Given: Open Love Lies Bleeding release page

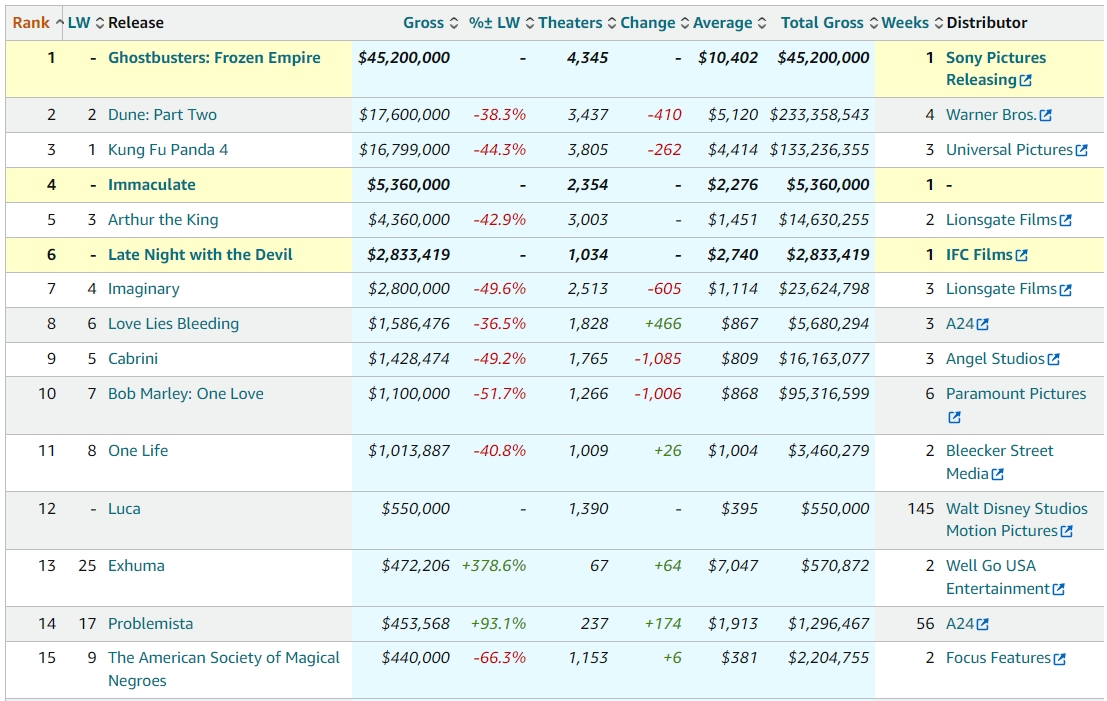Looking at the screenshot, I should [174, 323].
